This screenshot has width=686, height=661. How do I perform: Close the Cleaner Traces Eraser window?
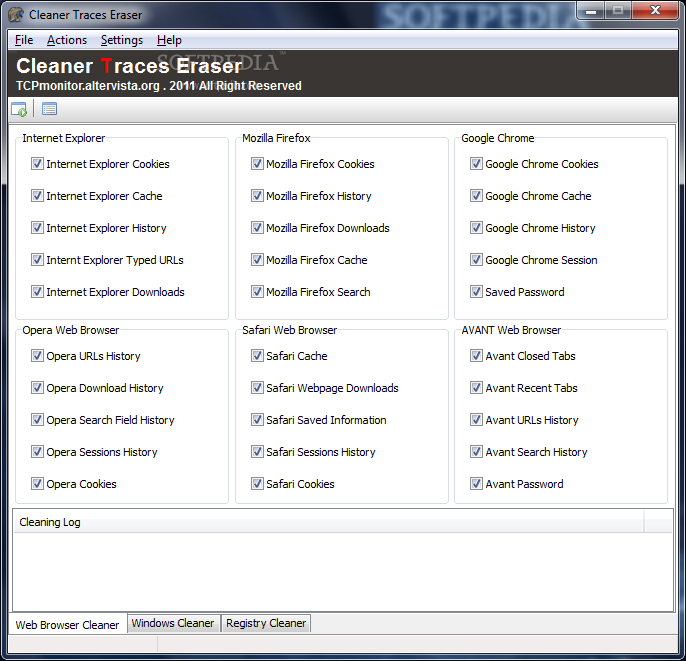655,10
